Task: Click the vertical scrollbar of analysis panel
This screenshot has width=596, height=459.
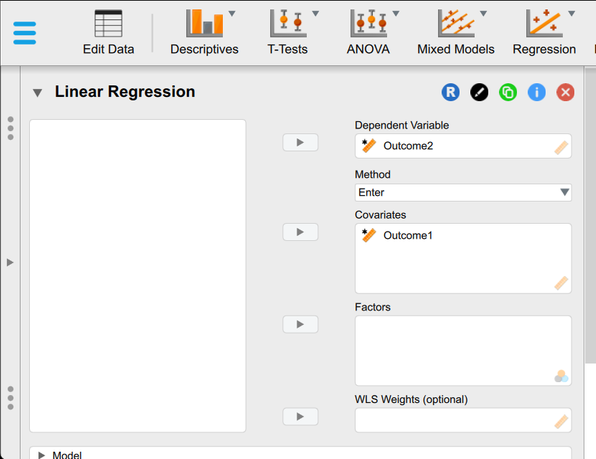Action: [590, 215]
